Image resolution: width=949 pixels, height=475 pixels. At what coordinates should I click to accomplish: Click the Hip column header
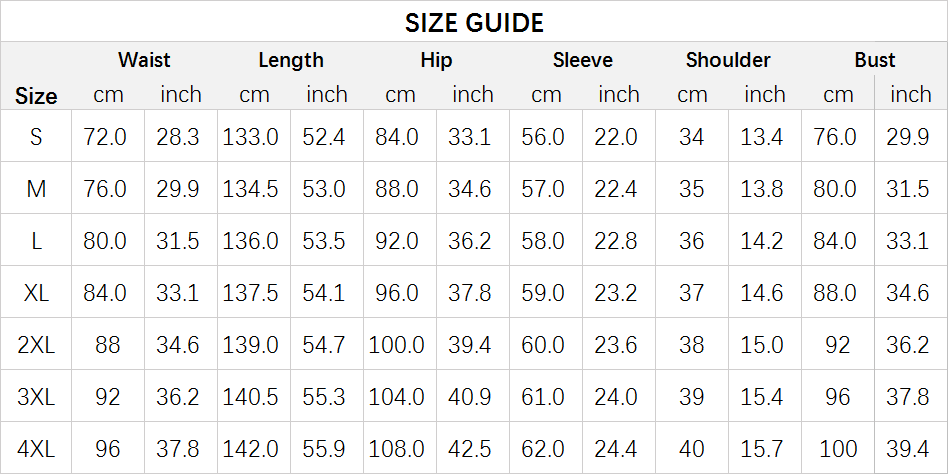pyautogui.click(x=436, y=60)
